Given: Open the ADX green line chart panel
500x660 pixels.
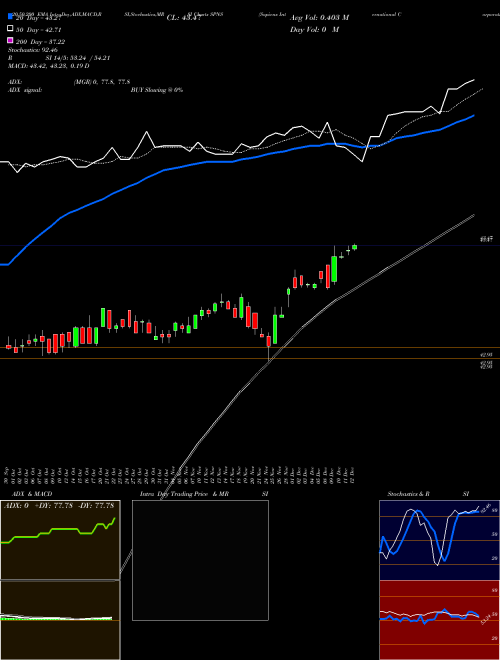Looking at the screenshot, I should pyautogui.click(x=61, y=540).
